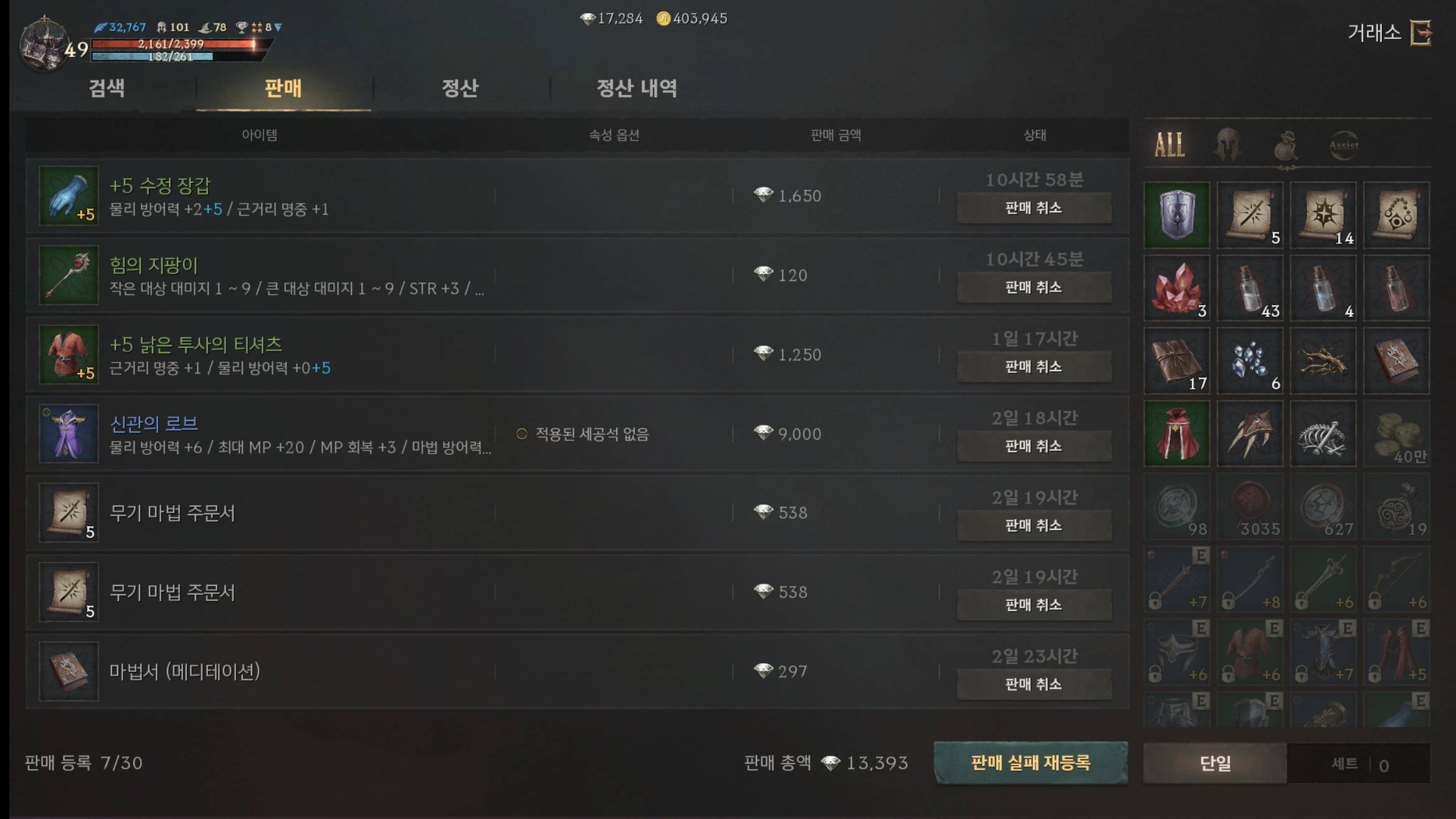Open the 정산 내역 history tab

click(637, 88)
